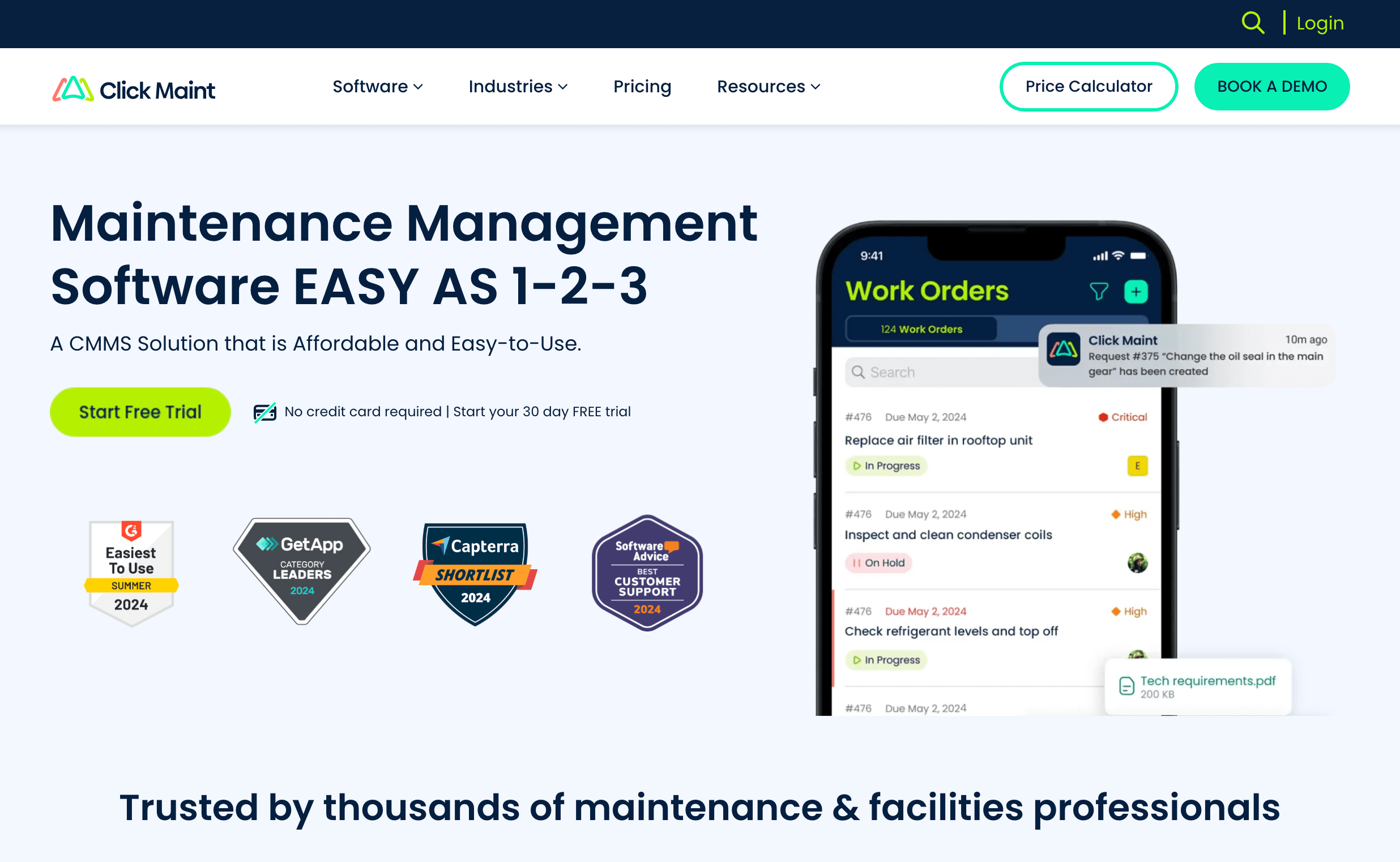Image resolution: width=1400 pixels, height=862 pixels.
Task: Click the 'Trusted by thousands' heading
Action: 699,807
